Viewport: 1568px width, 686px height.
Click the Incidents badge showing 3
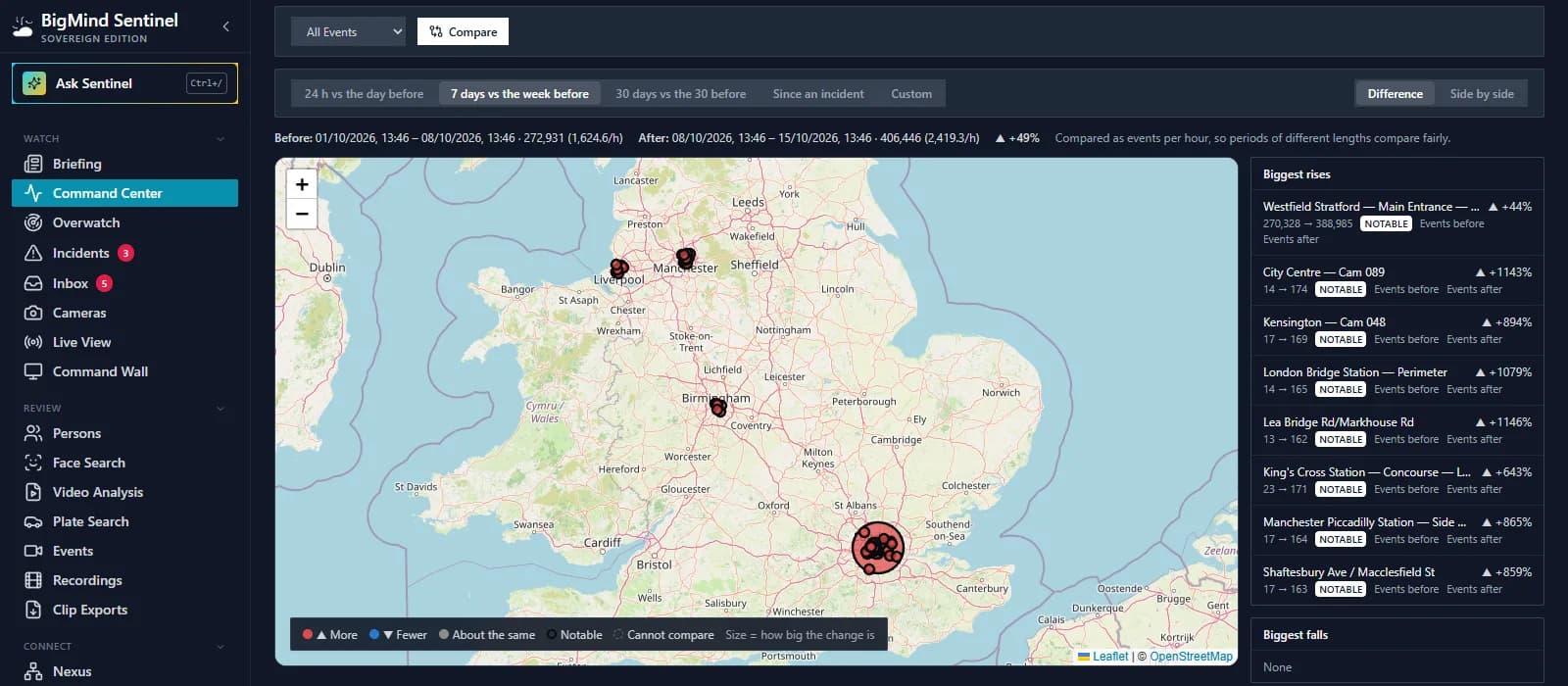click(125, 253)
